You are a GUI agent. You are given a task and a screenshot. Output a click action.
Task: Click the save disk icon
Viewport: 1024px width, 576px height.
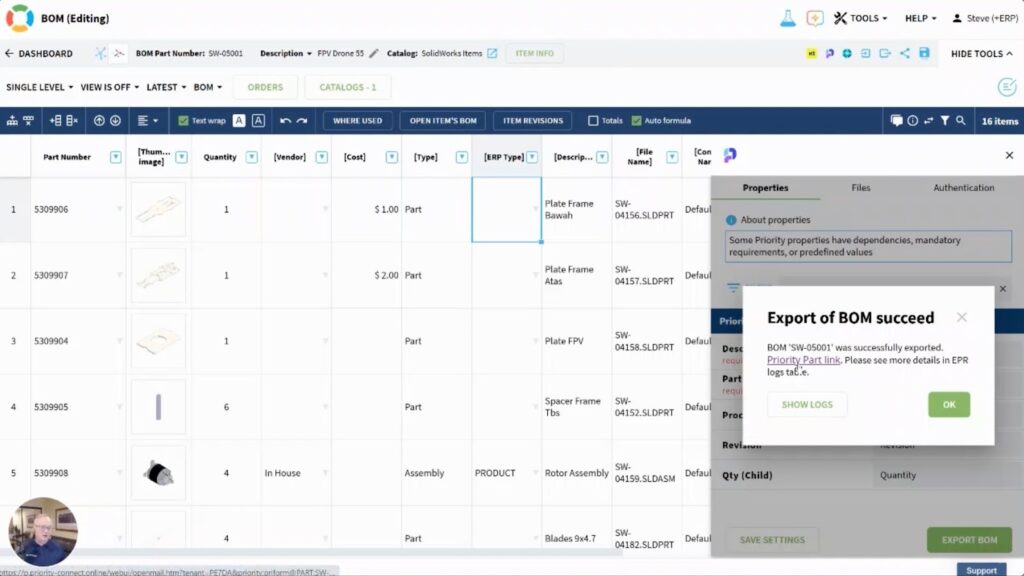[924, 53]
